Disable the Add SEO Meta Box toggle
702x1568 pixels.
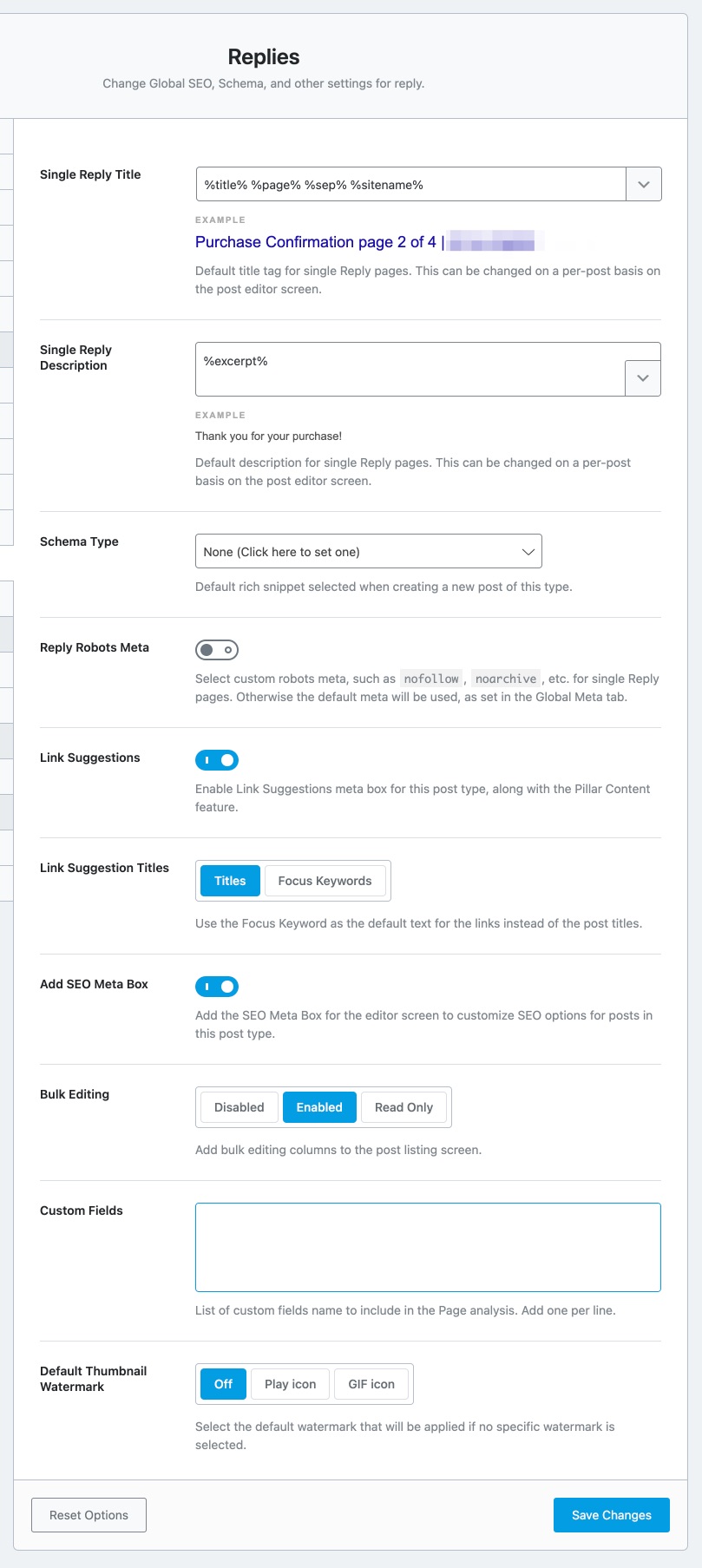(x=217, y=987)
